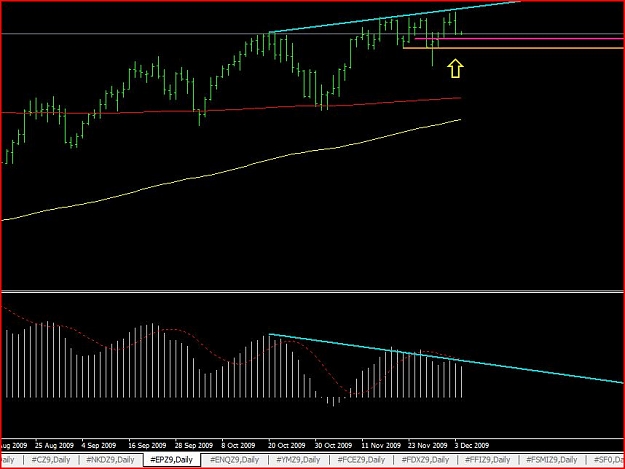Select the pale yellow long-term moving average
Screen dimensions: 625x469
pyautogui.click(x=231, y=170)
